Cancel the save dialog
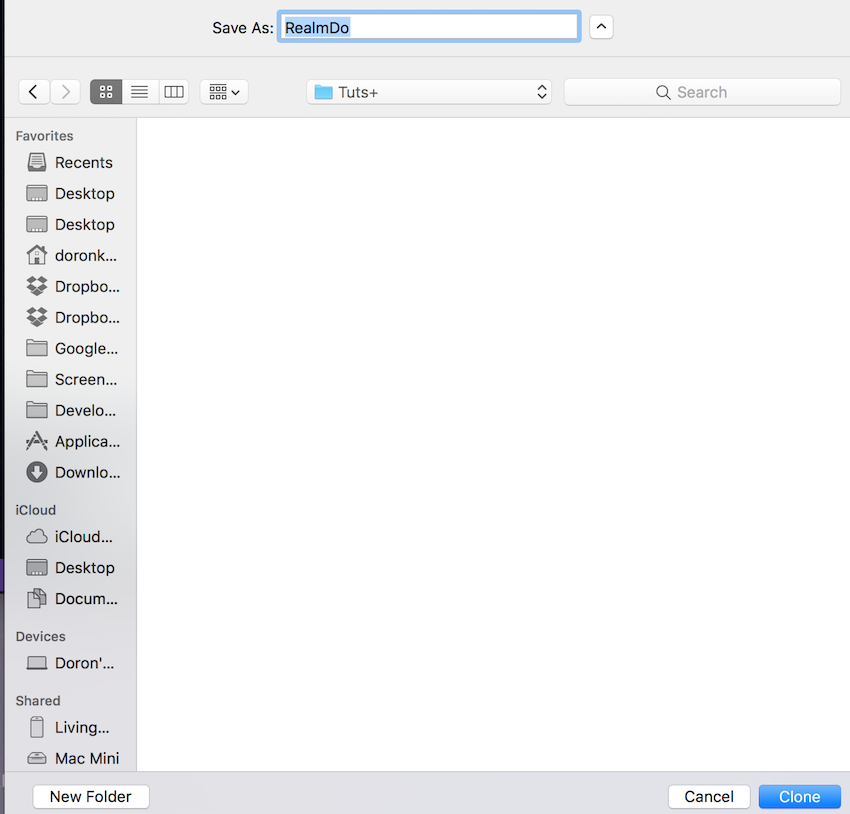The height and width of the screenshot is (814, 850). click(709, 796)
